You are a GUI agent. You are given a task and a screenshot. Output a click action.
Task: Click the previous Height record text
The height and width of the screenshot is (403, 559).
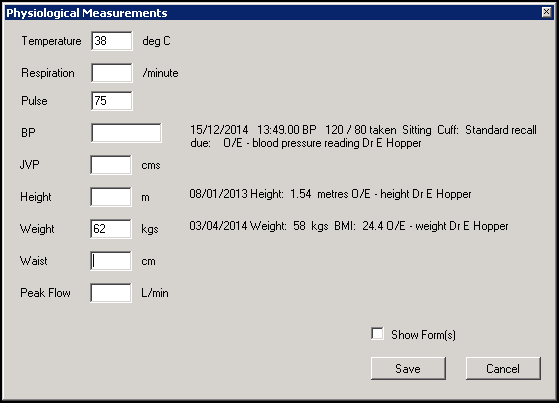(x=330, y=194)
